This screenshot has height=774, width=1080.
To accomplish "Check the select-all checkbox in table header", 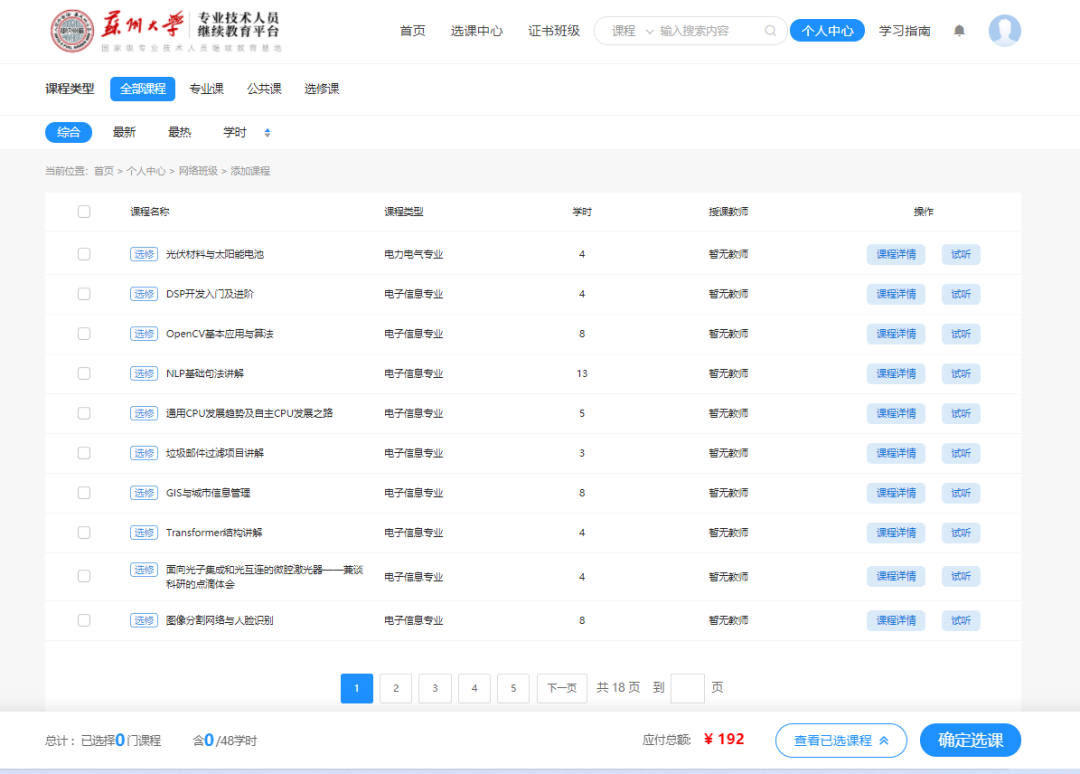I will click(x=85, y=211).
